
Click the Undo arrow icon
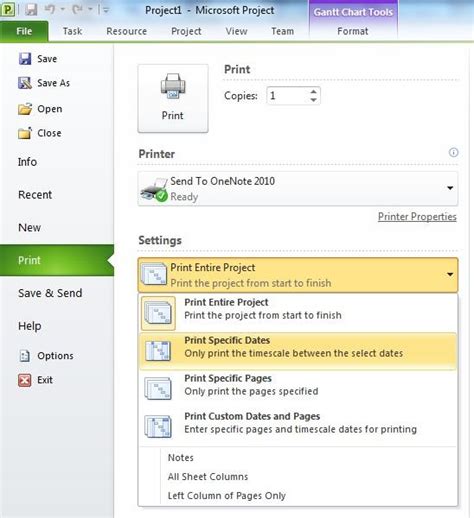50,10
